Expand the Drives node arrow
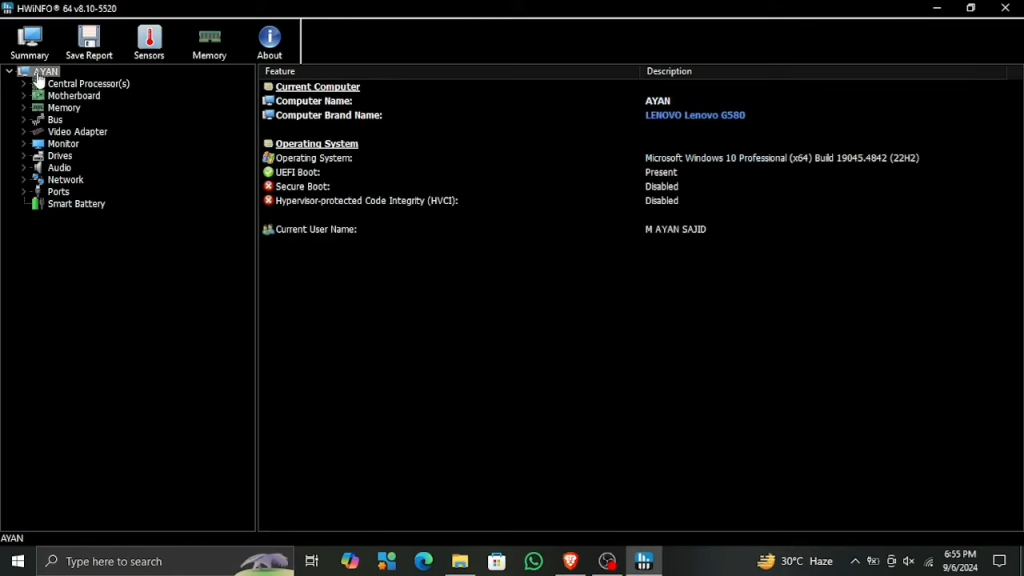Viewport: 1024px width, 576px height. (24, 155)
